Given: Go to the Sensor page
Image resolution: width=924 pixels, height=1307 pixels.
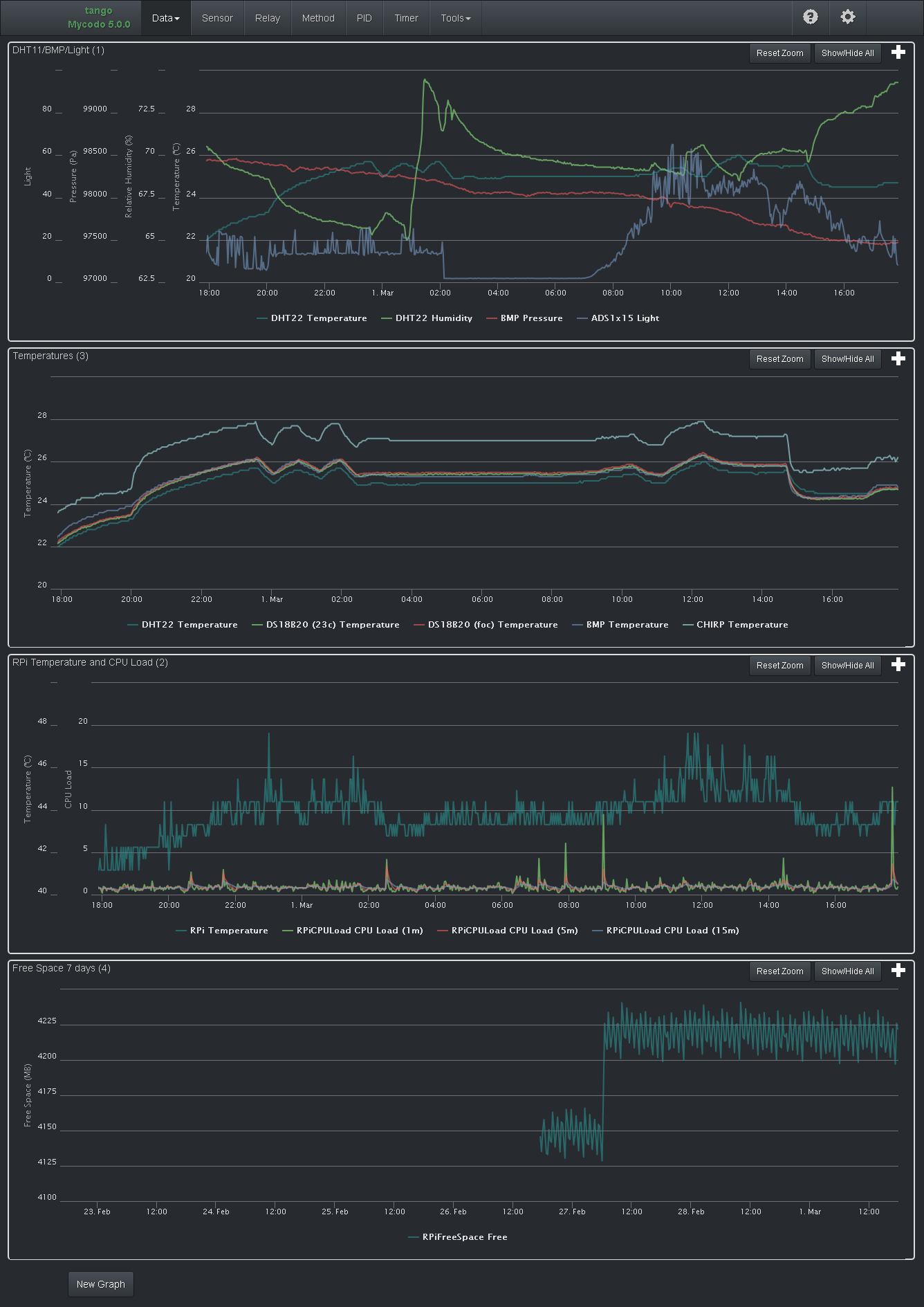Looking at the screenshot, I should (217, 18).
